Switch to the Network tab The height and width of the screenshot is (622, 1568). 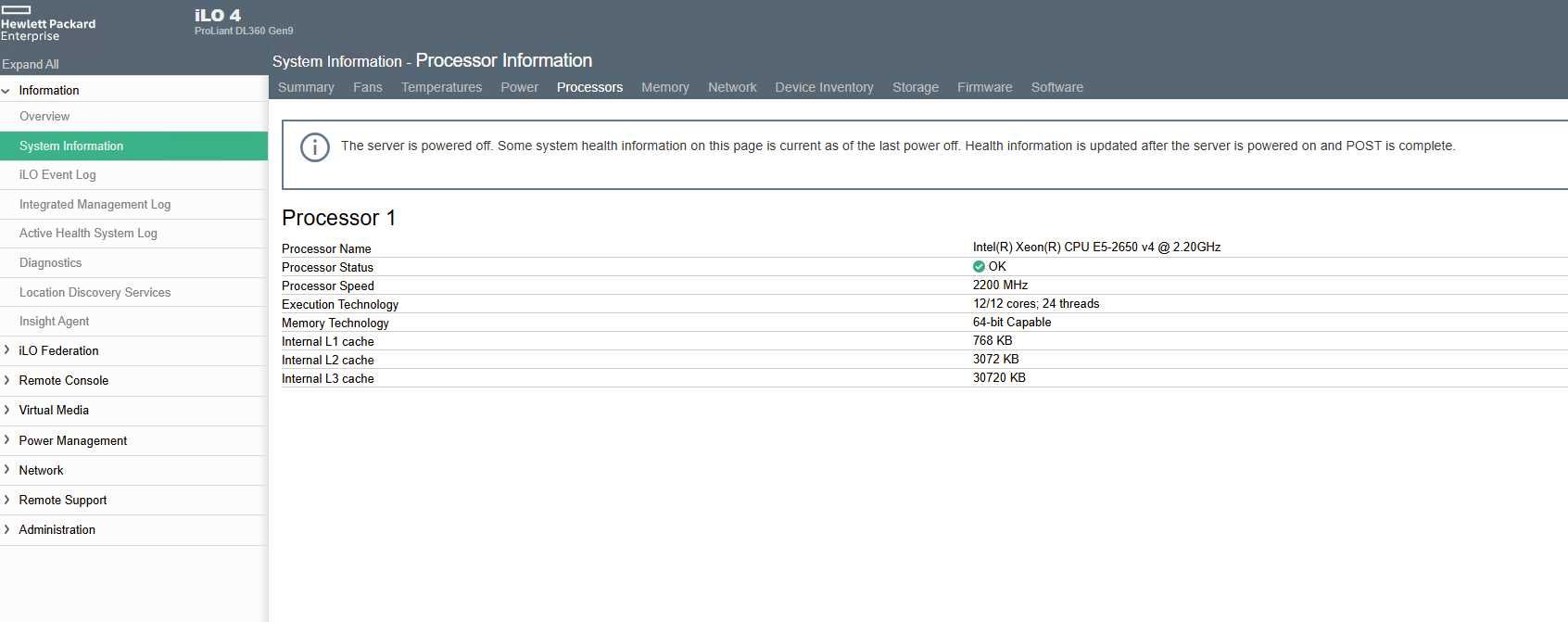[732, 87]
